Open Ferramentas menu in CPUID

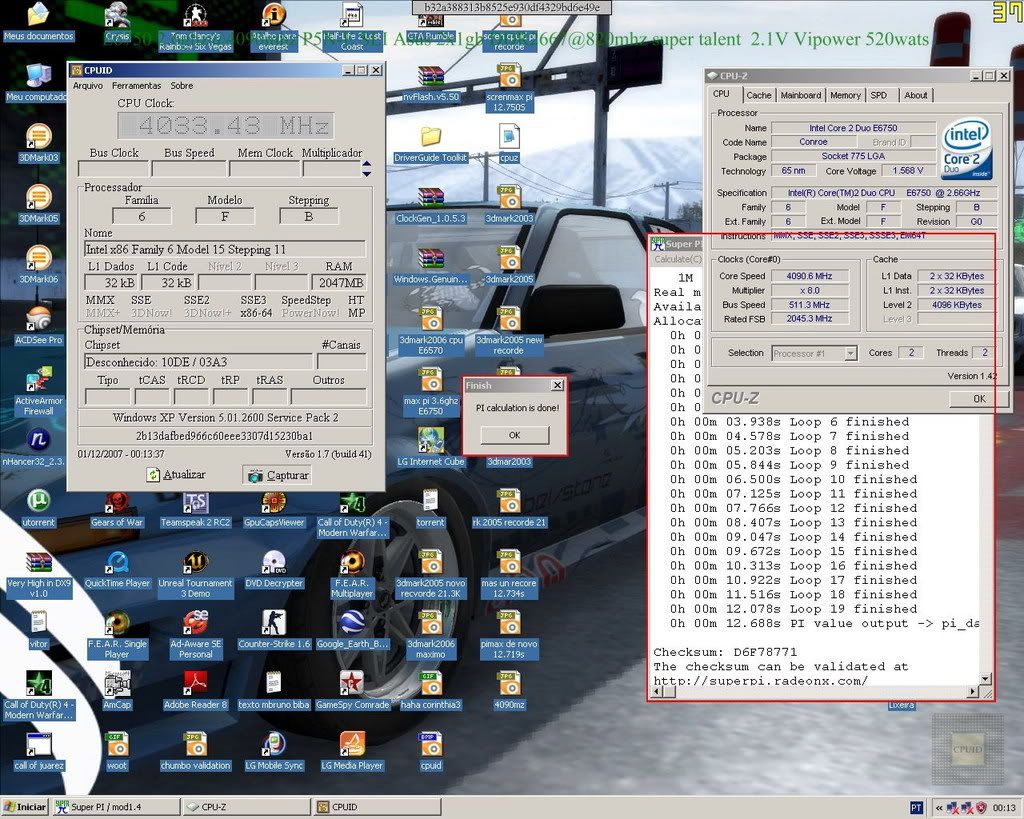click(x=136, y=86)
